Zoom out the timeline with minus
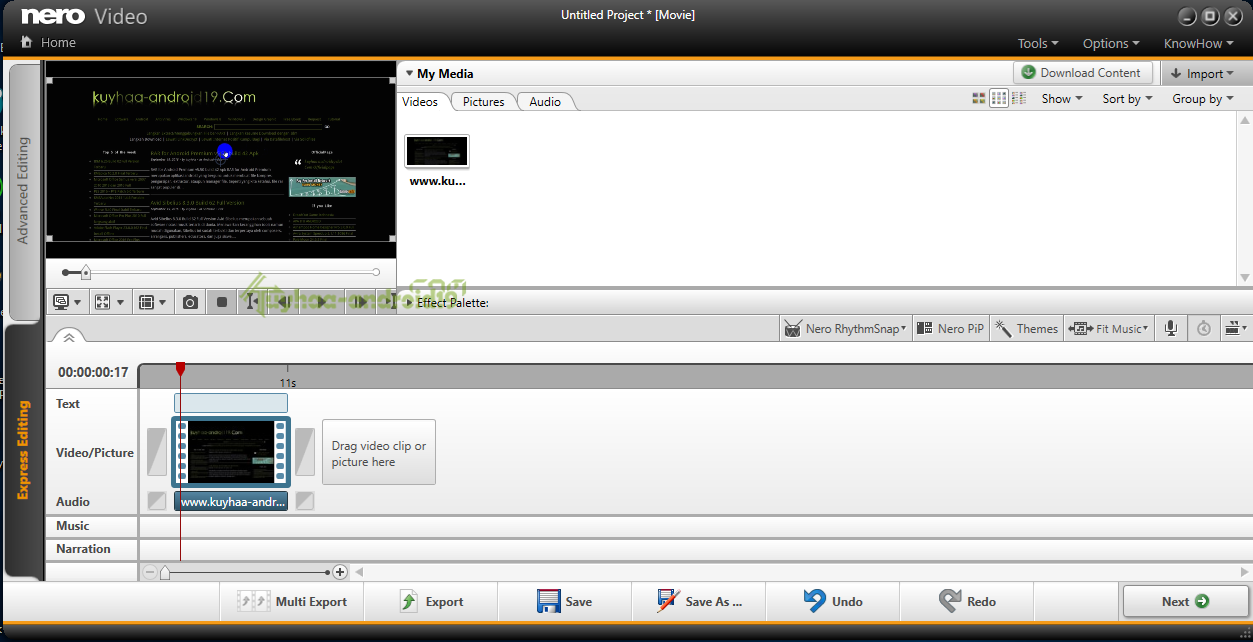 pos(150,572)
